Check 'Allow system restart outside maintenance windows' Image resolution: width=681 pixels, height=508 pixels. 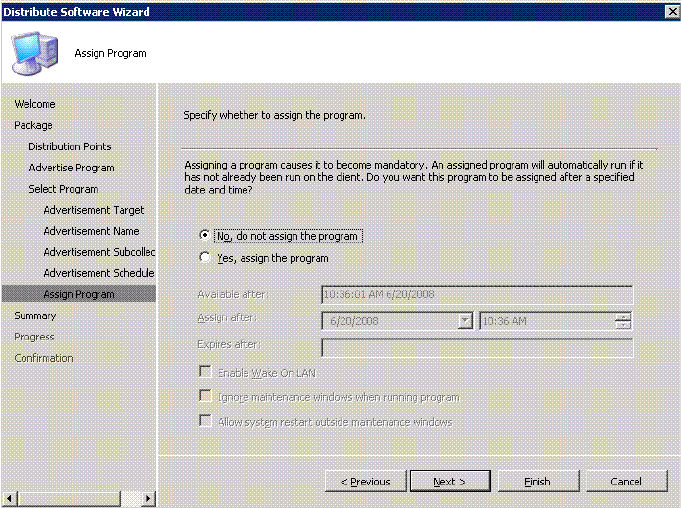click(x=205, y=421)
